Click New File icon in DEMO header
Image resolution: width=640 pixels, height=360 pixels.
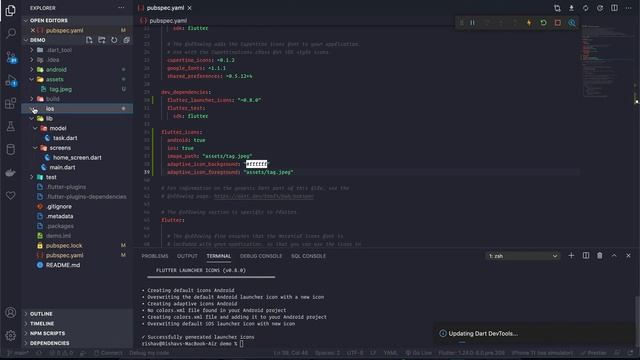[89, 40]
